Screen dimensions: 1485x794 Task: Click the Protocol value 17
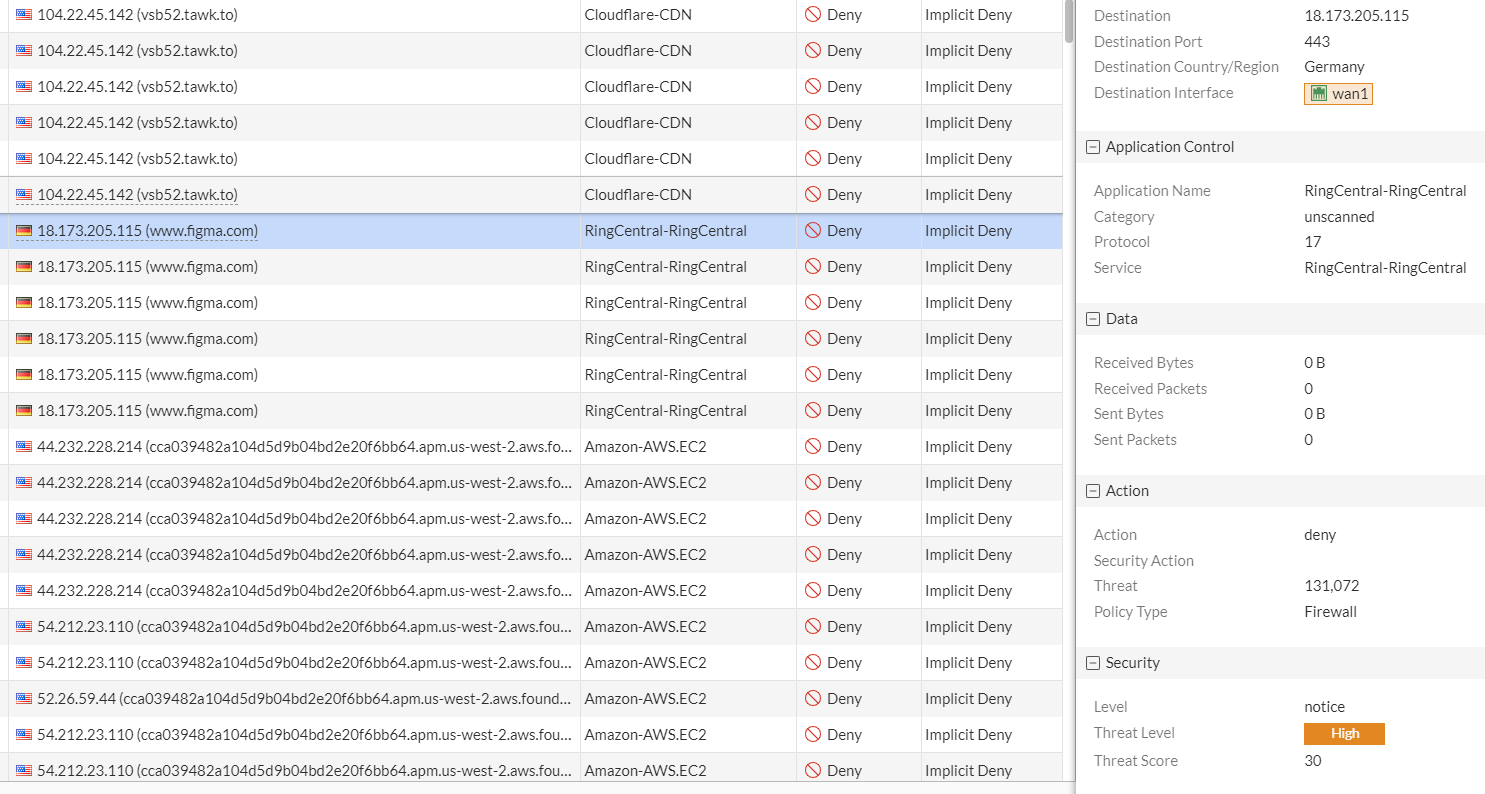pyautogui.click(x=1313, y=242)
